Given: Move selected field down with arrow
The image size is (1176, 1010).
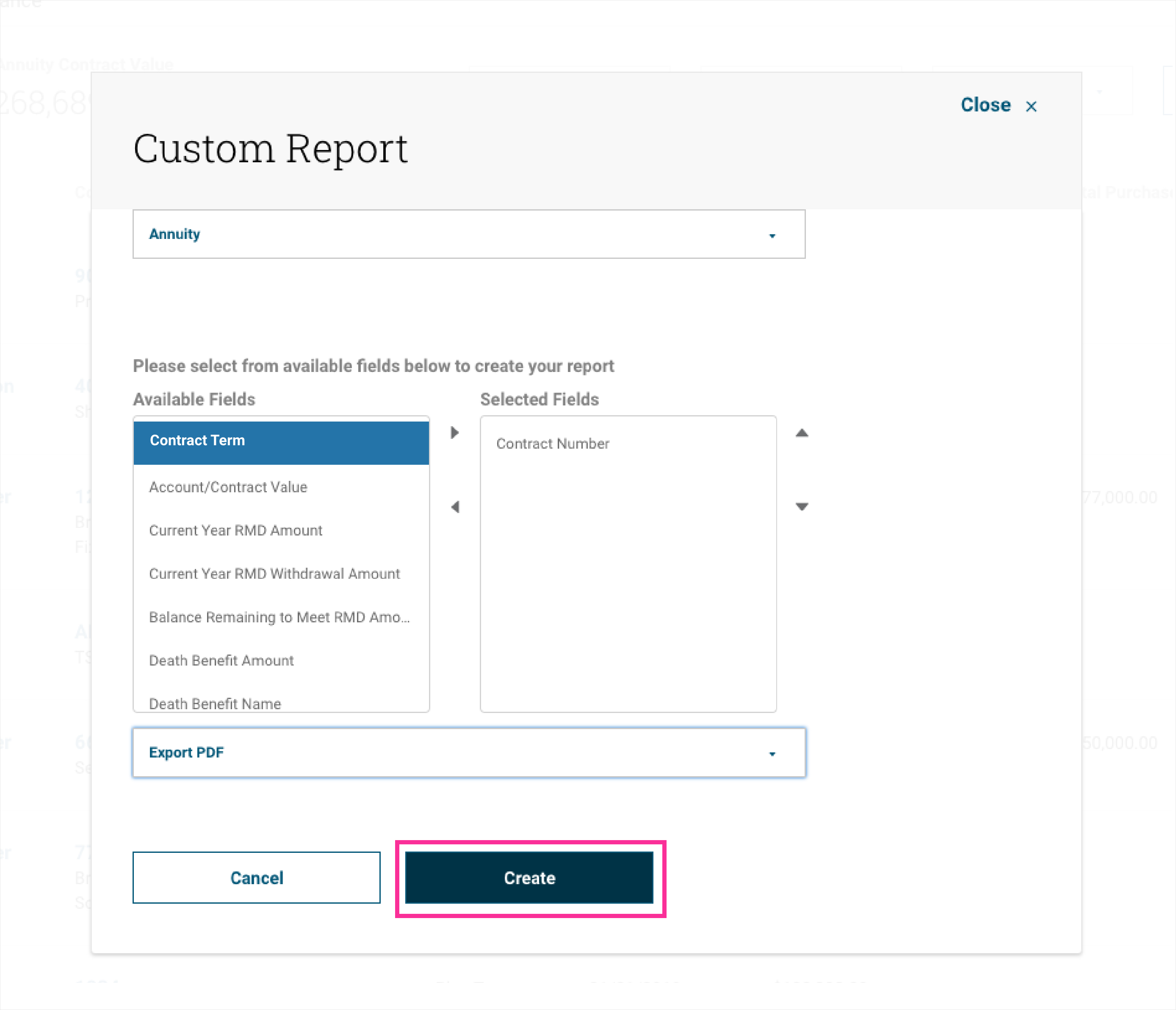Looking at the screenshot, I should (801, 506).
